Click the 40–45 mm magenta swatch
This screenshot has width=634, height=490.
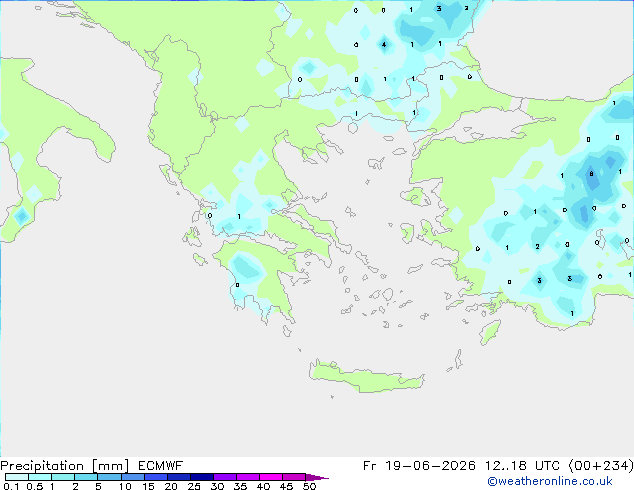pyautogui.click(x=271, y=477)
